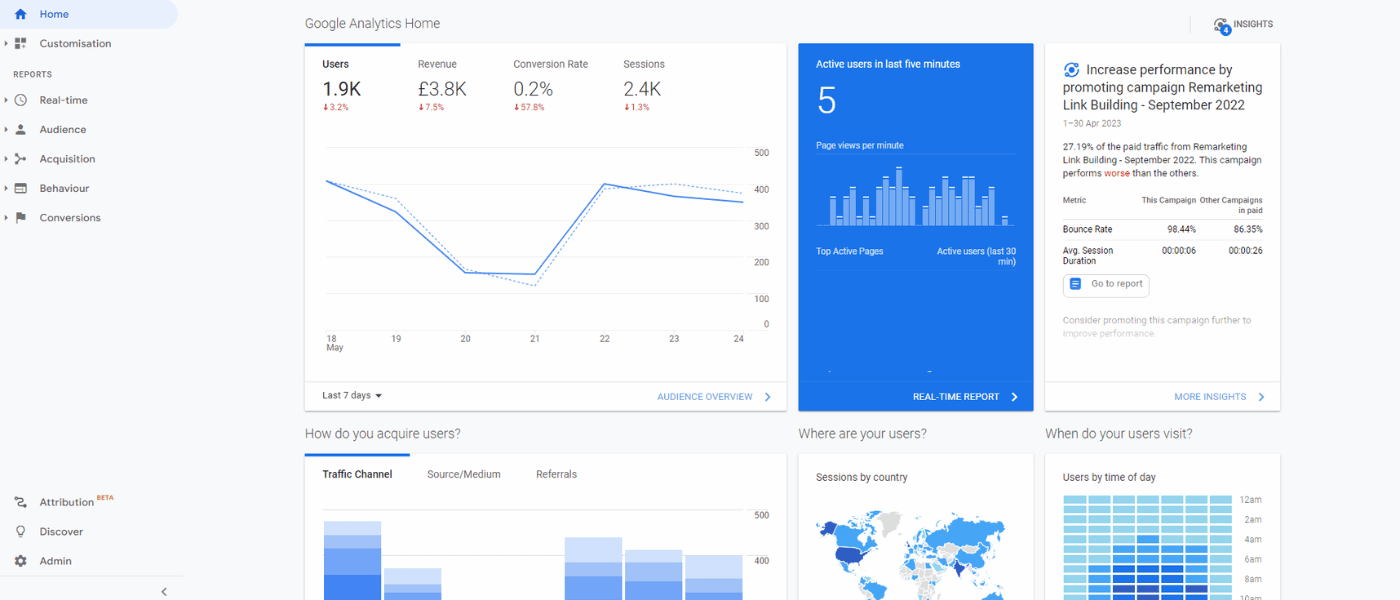Open the Audience reports icon
Viewport: 1400px width, 600px height.
click(x=22, y=128)
